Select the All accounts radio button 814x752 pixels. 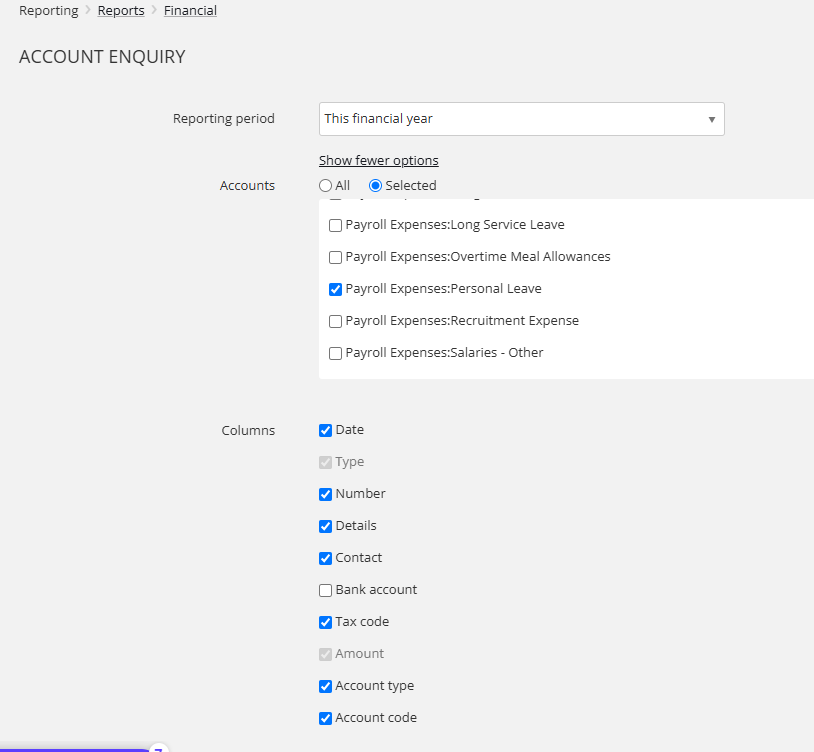pos(325,186)
